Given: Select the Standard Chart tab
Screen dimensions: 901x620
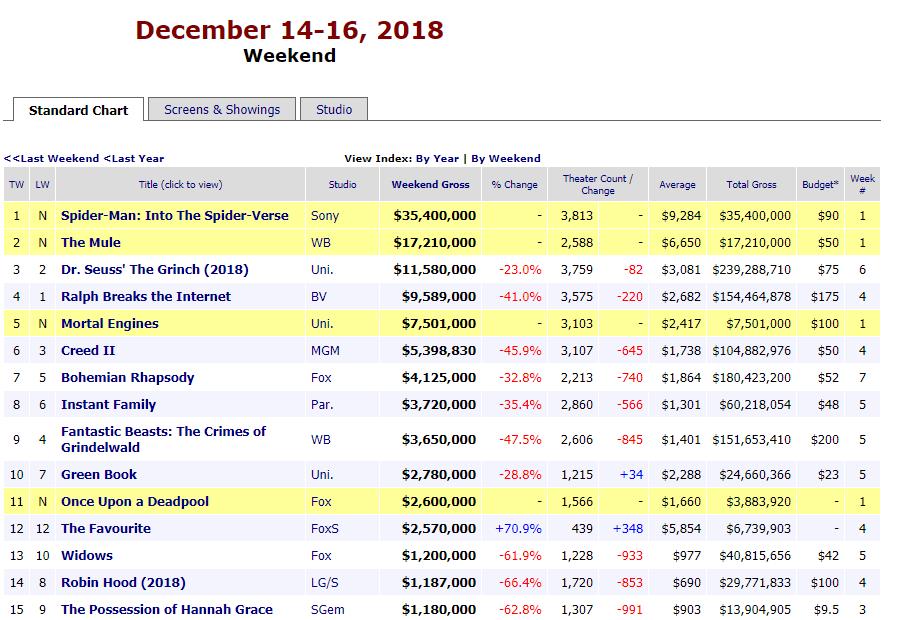Looking at the screenshot, I should click(78, 110).
